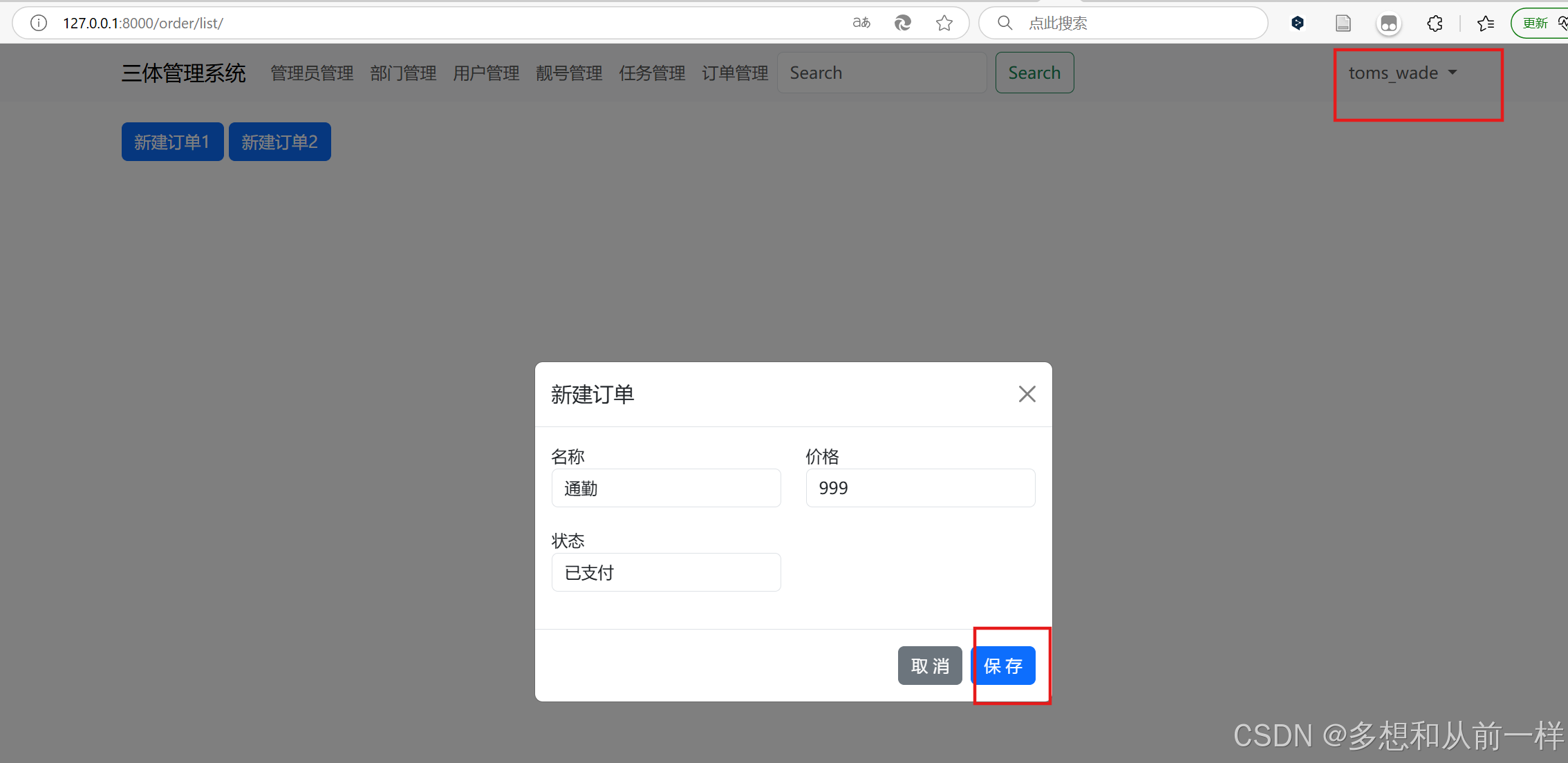Open the 状态 dropdown showing 已支付
Screen dimensions: 1568x763
pos(666,572)
